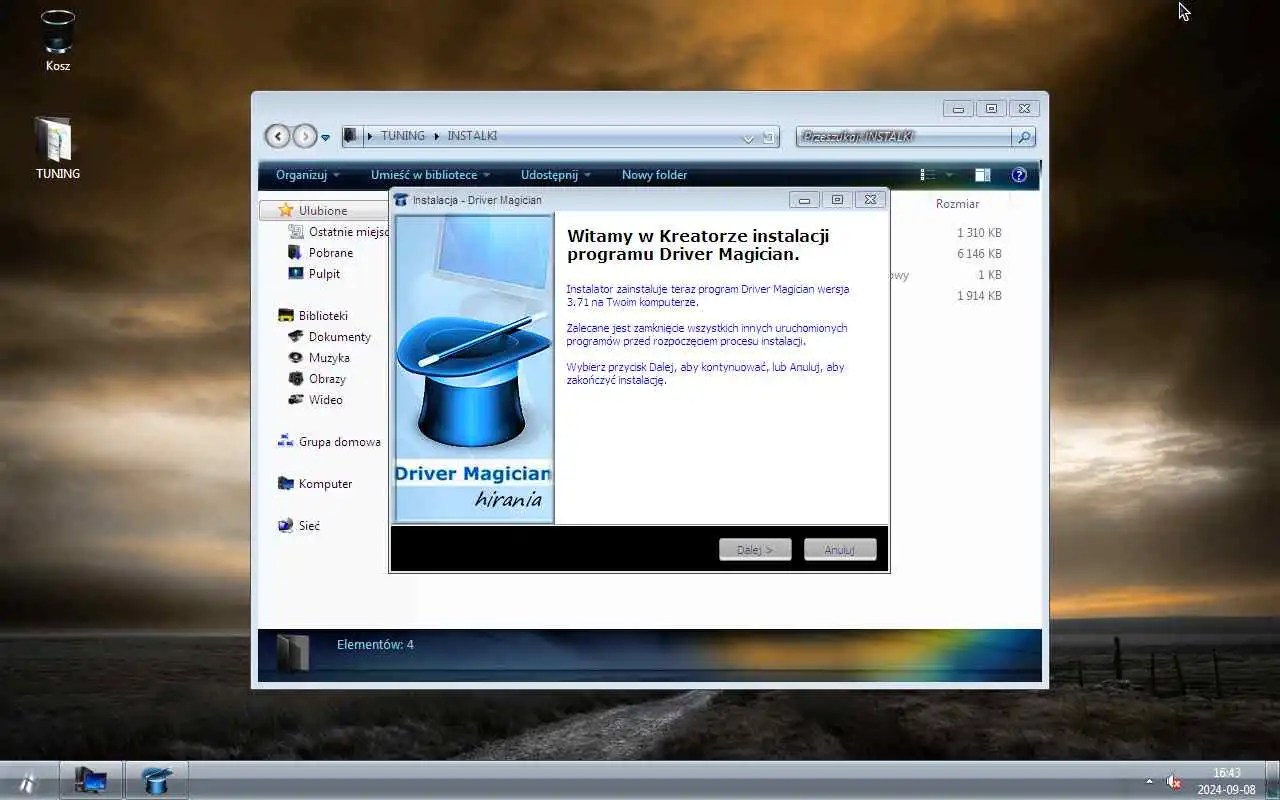Go back with the Explorer back arrow
The image size is (1280, 800).
[x=277, y=136]
